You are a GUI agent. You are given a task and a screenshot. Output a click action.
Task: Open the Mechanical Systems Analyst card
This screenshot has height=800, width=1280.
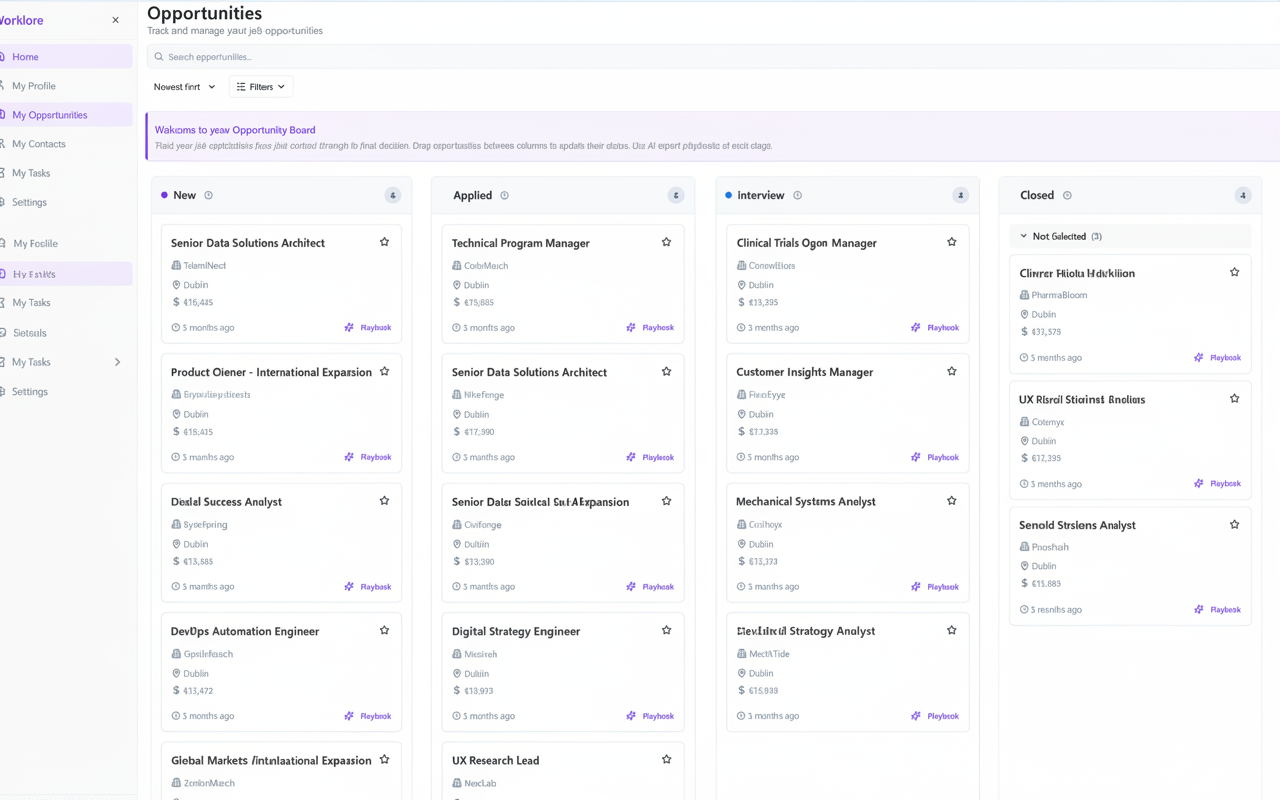click(805, 502)
